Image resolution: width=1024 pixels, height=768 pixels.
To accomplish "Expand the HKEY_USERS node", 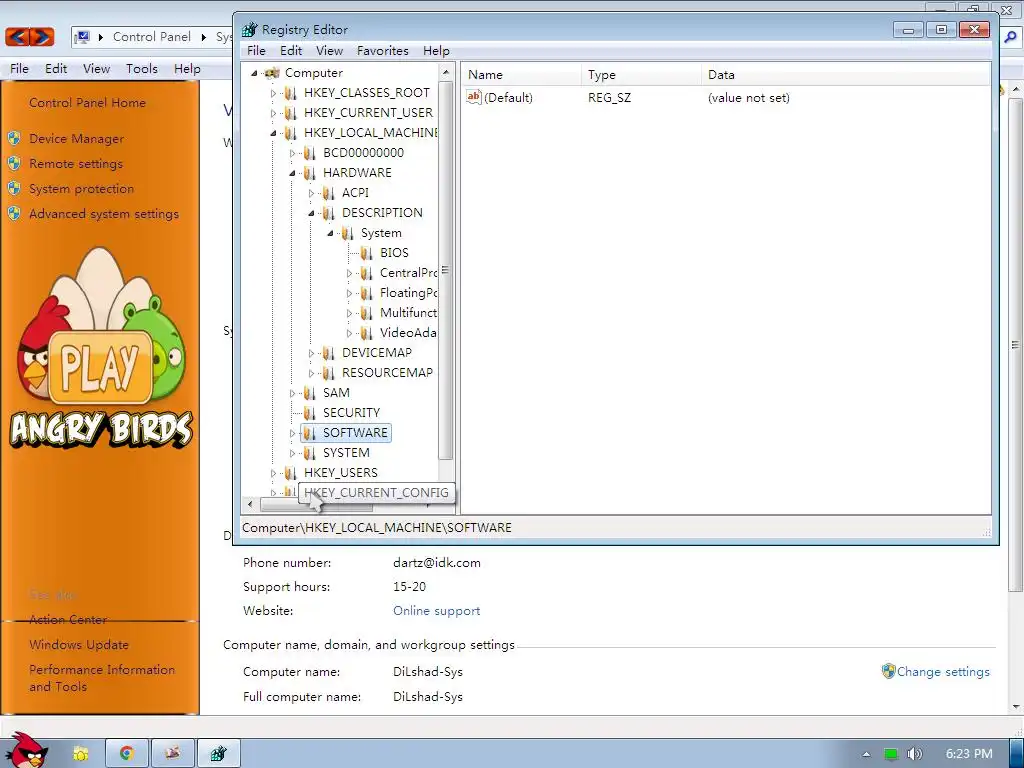I will click(274, 473).
